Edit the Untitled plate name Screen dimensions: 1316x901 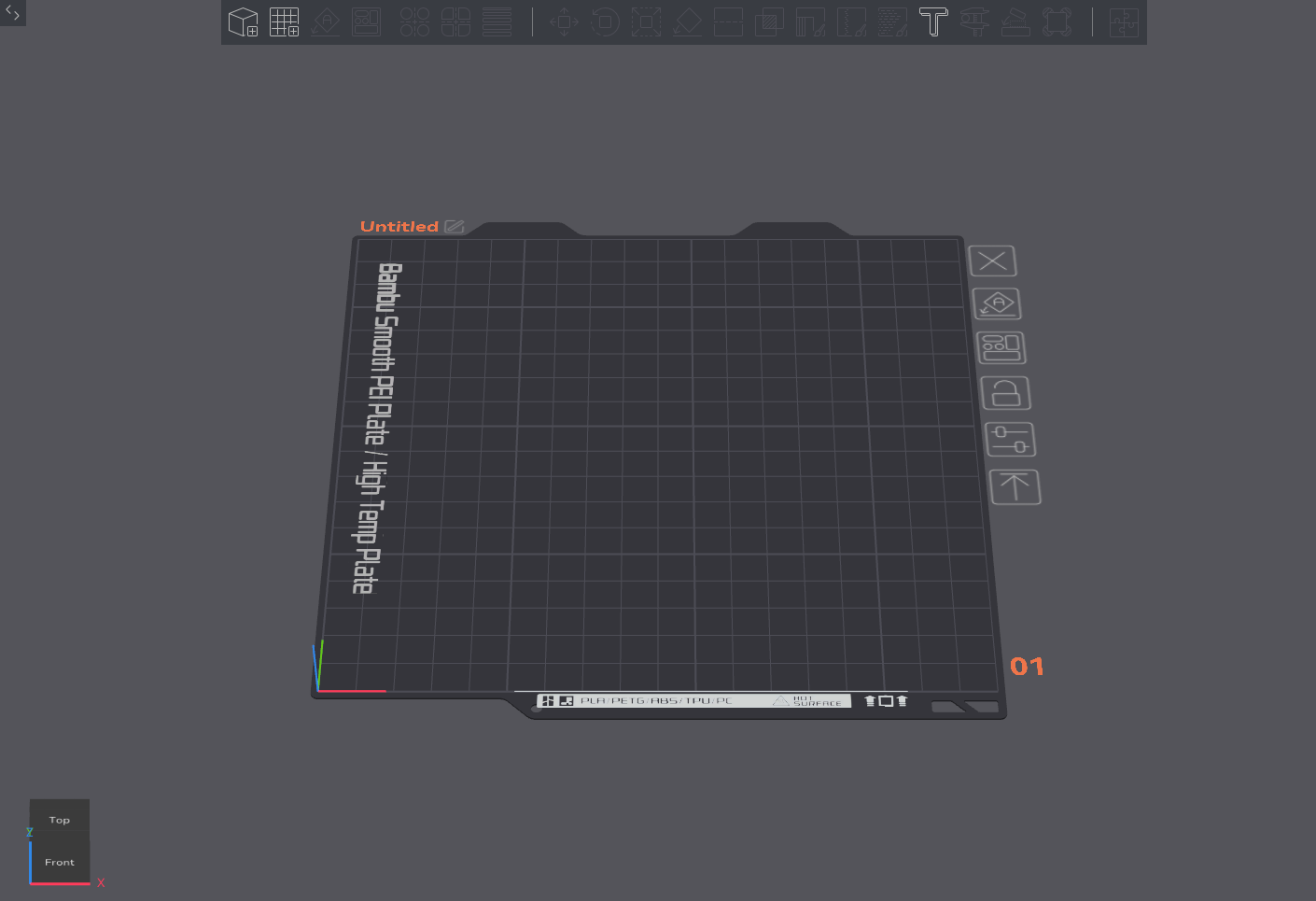455,227
